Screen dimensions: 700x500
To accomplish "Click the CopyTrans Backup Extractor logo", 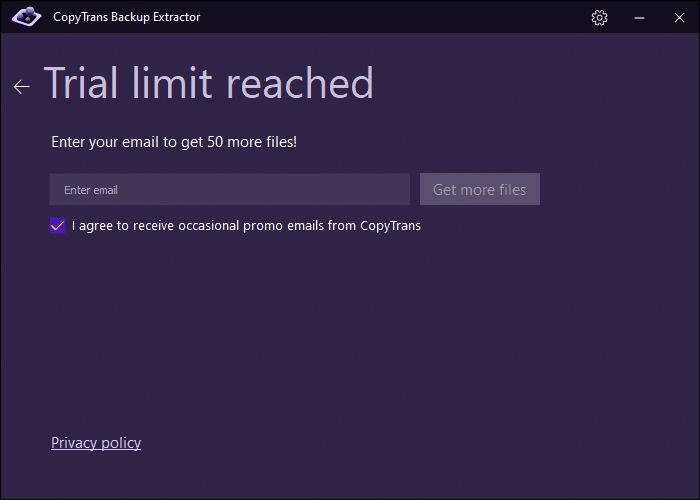I will [26, 17].
